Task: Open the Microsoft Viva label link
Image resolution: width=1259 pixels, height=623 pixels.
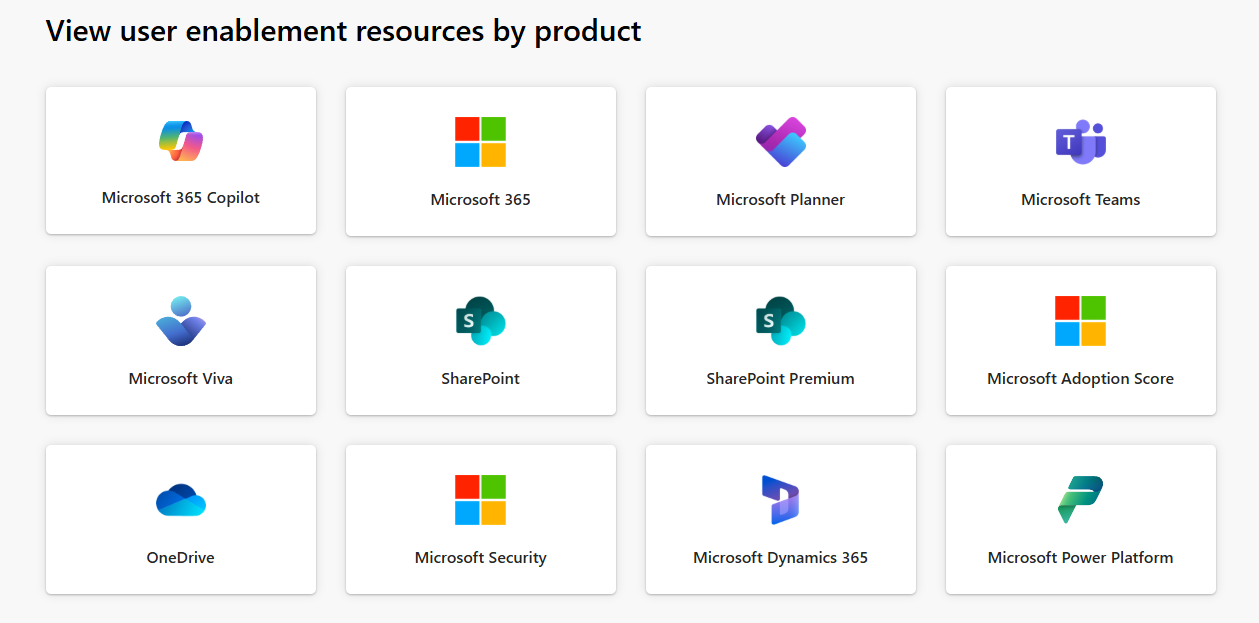Action: [181, 378]
